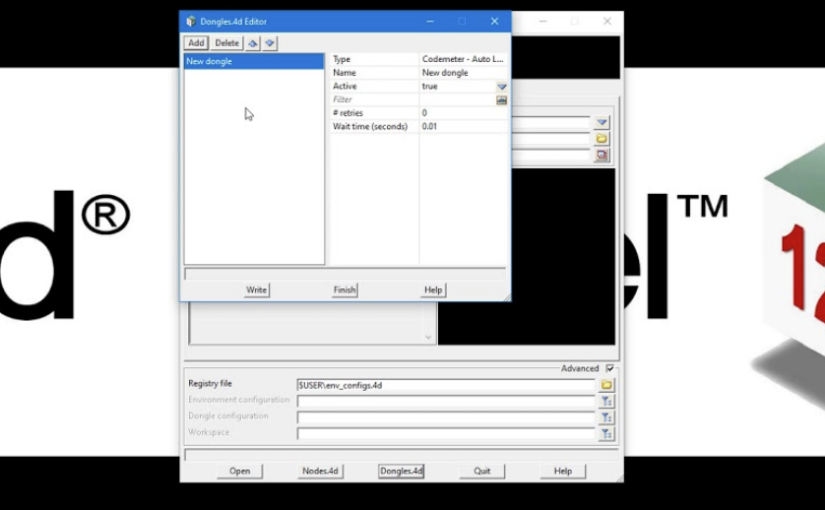825x510 pixels.
Task: Click Help in Dongles.4d Editor
Action: tap(433, 290)
